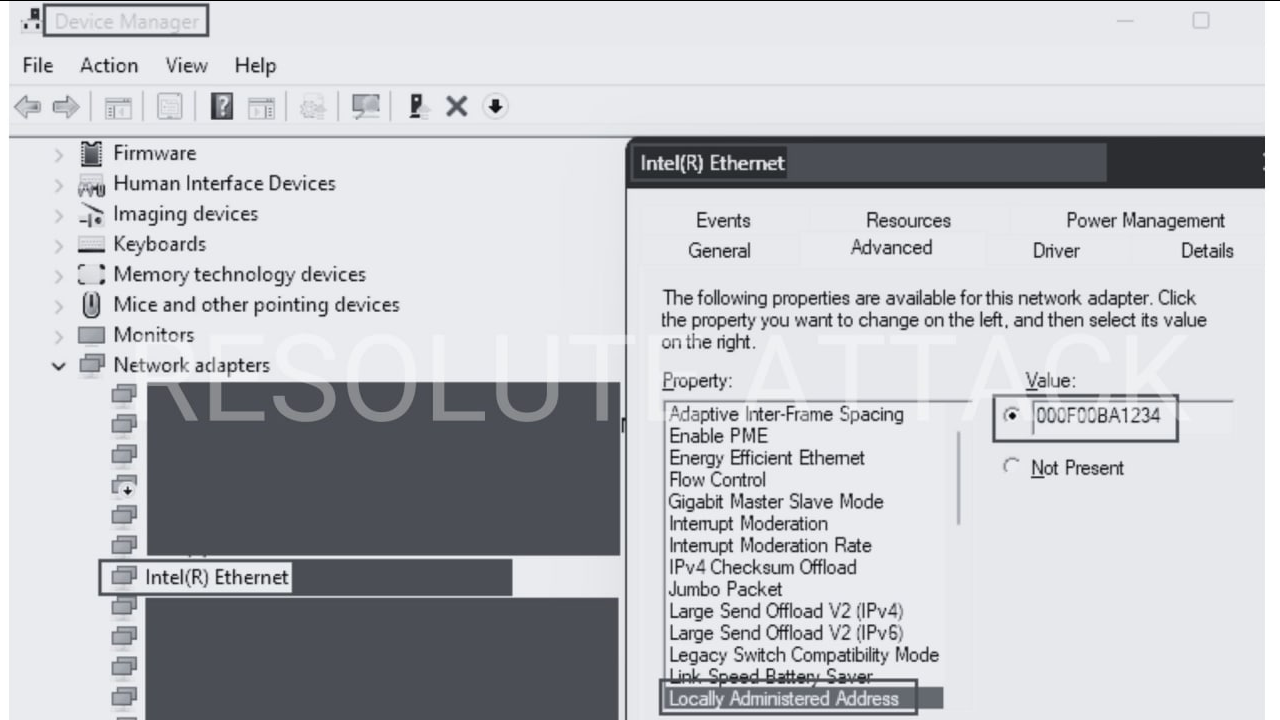The image size is (1280, 720).
Task: Toggle the Show/Hide Console Tree toolbar icon
Action: pyautogui.click(x=118, y=107)
